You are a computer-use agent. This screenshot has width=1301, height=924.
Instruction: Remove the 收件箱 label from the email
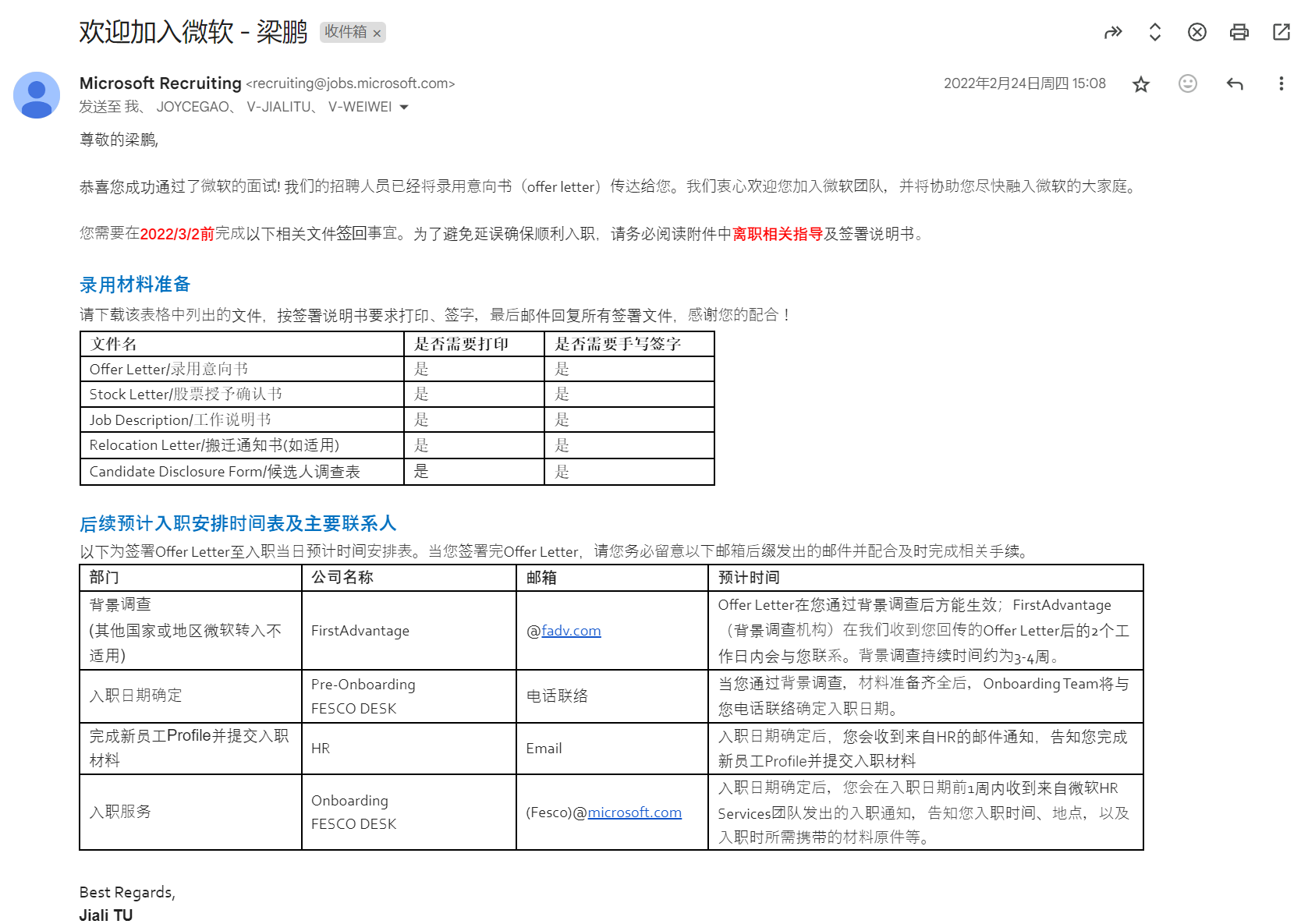pyautogui.click(x=378, y=33)
